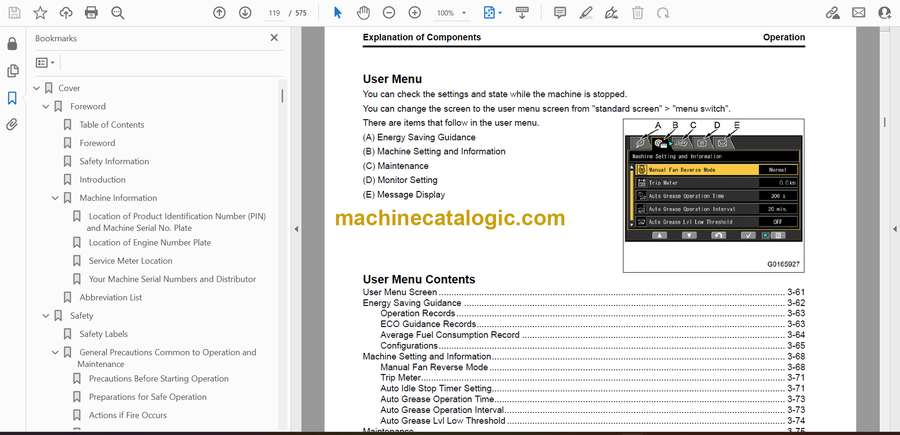Click the upload to cloud icon

[66, 13]
